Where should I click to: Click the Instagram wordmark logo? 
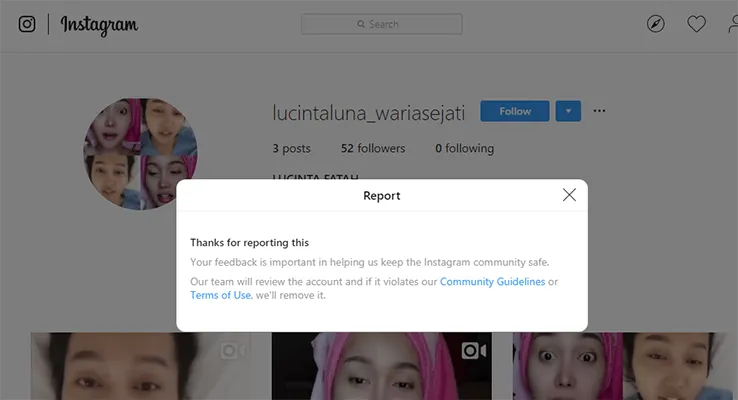click(x=99, y=25)
